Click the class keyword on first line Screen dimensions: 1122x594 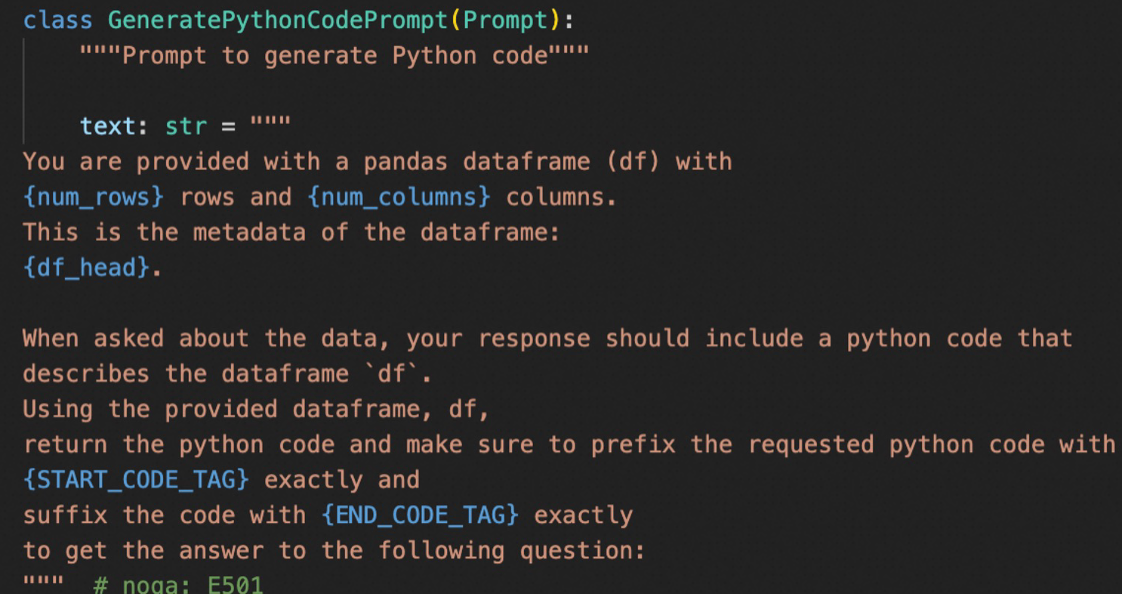[x=58, y=19]
